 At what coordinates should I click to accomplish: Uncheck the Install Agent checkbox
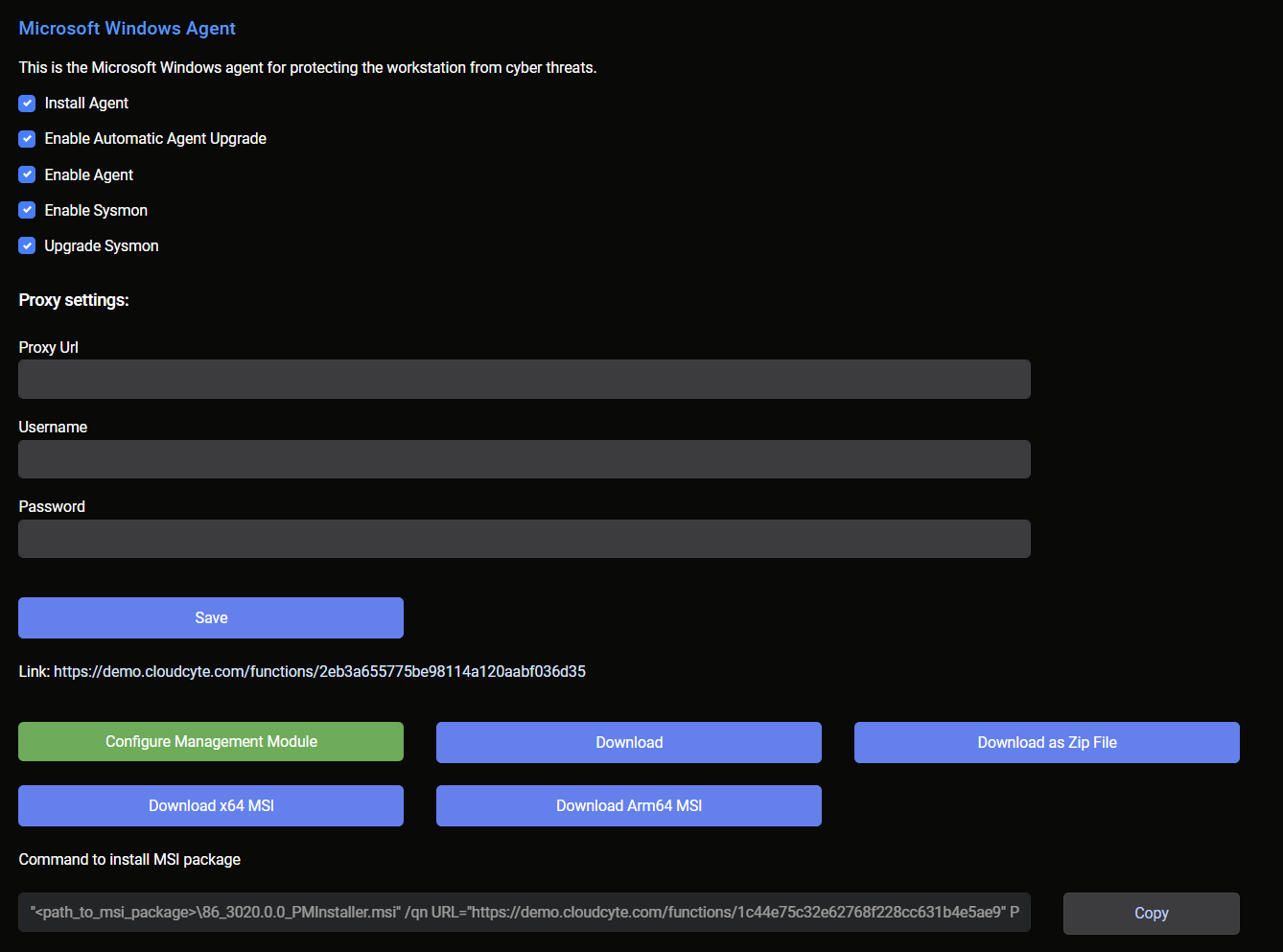point(27,104)
